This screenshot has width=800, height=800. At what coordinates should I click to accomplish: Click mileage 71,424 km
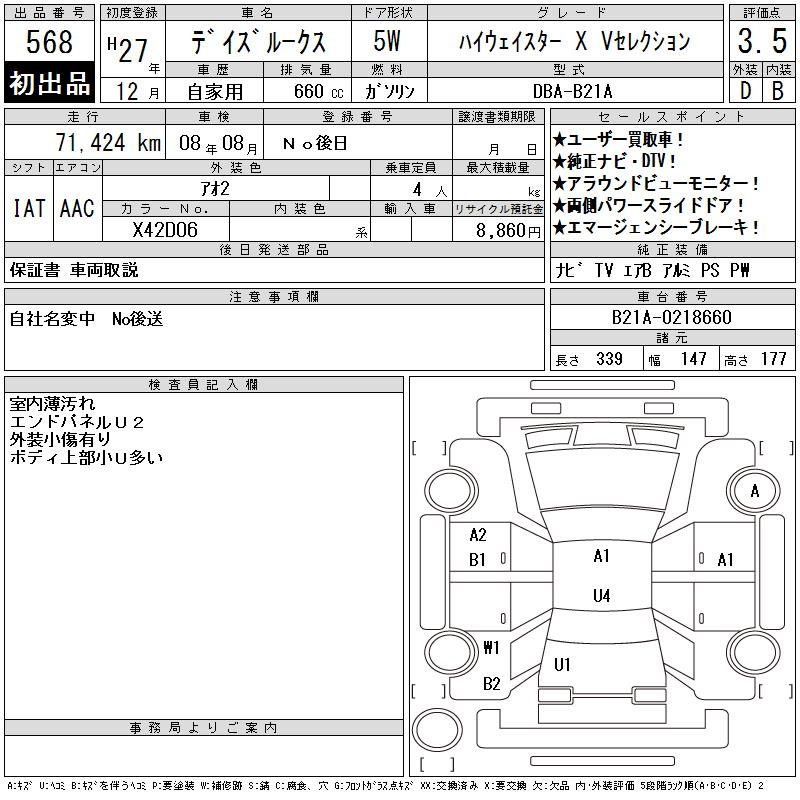(x=108, y=143)
